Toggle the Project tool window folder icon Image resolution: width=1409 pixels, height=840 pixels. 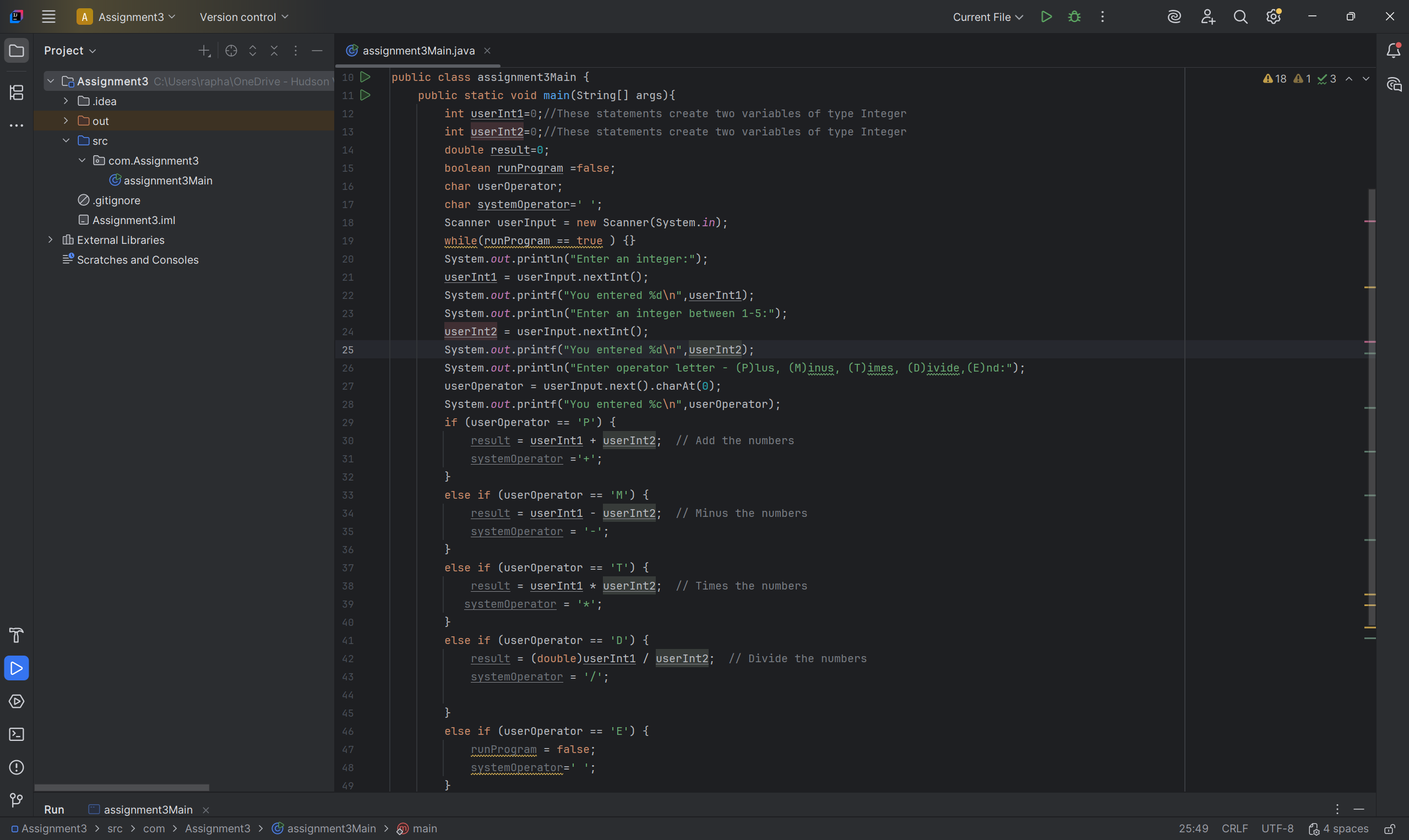tap(17, 51)
